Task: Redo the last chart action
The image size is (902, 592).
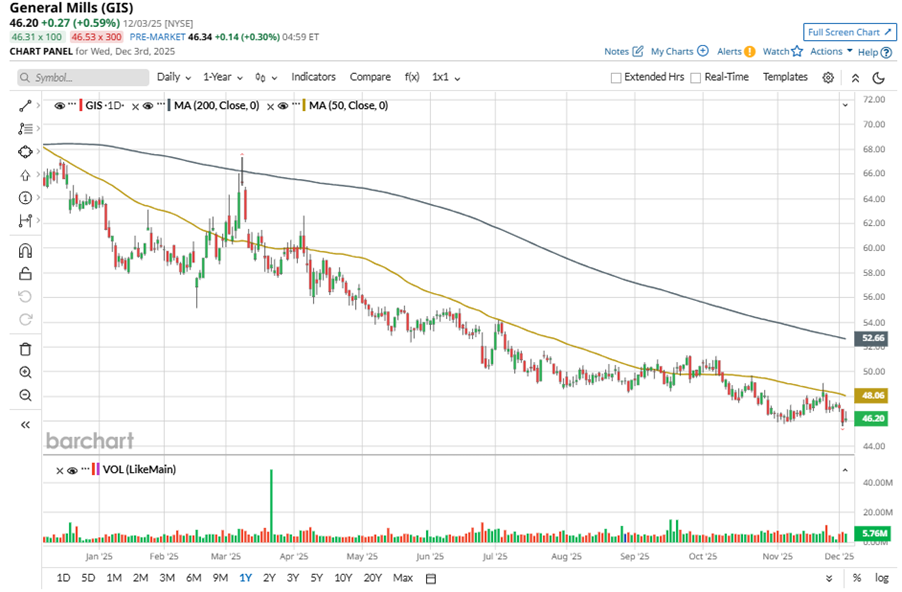Action: pos(25,320)
